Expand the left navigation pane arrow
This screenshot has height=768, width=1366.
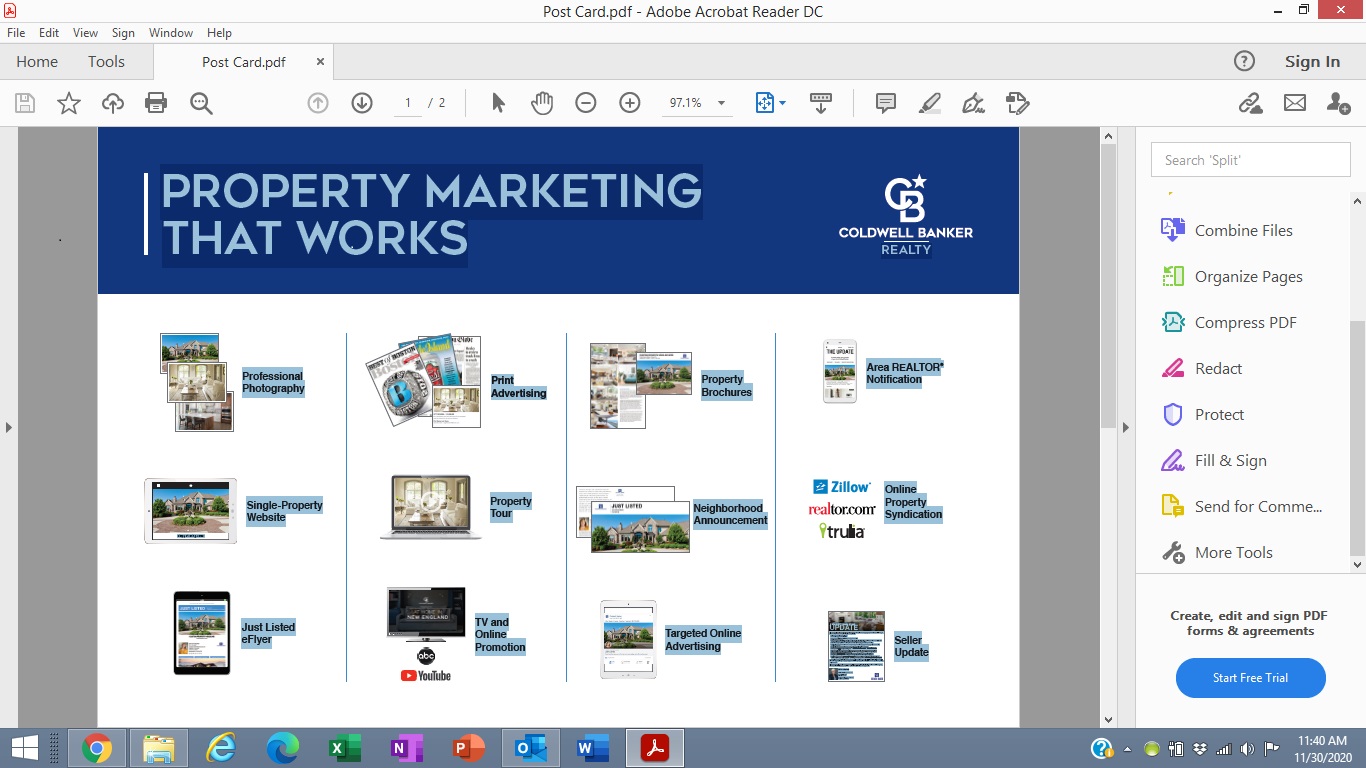tap(9, 427)
